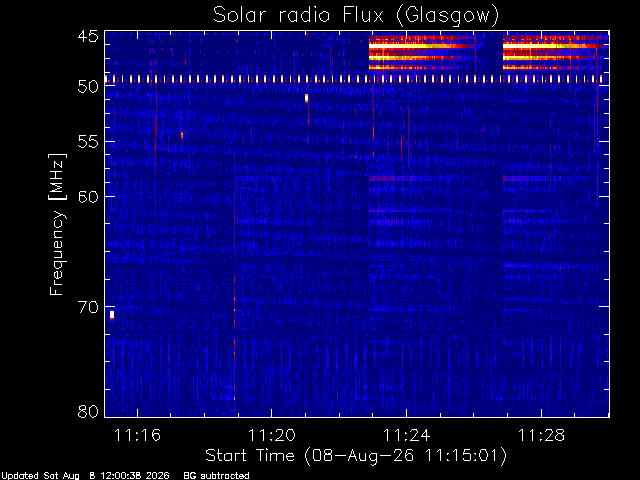Click the 45 MHz frequency label

tap(88, 36)
